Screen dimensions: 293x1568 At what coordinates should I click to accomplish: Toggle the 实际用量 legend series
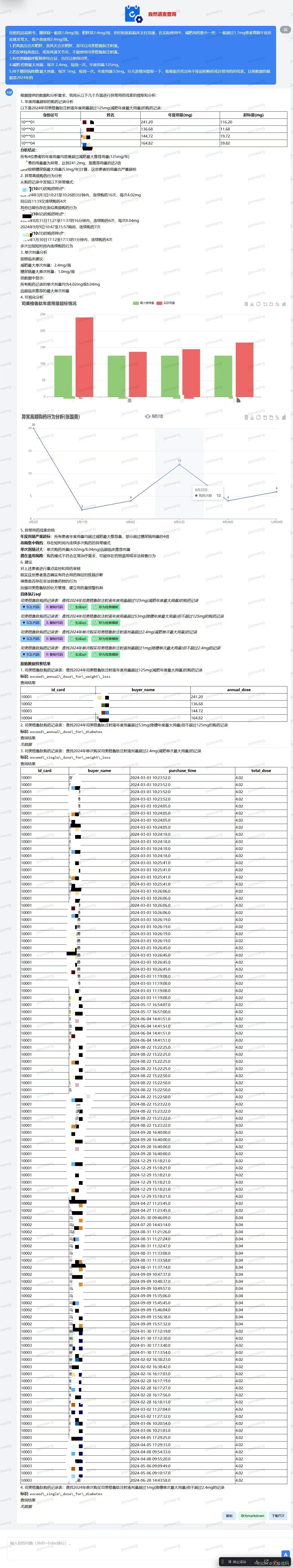coord(165,303)
